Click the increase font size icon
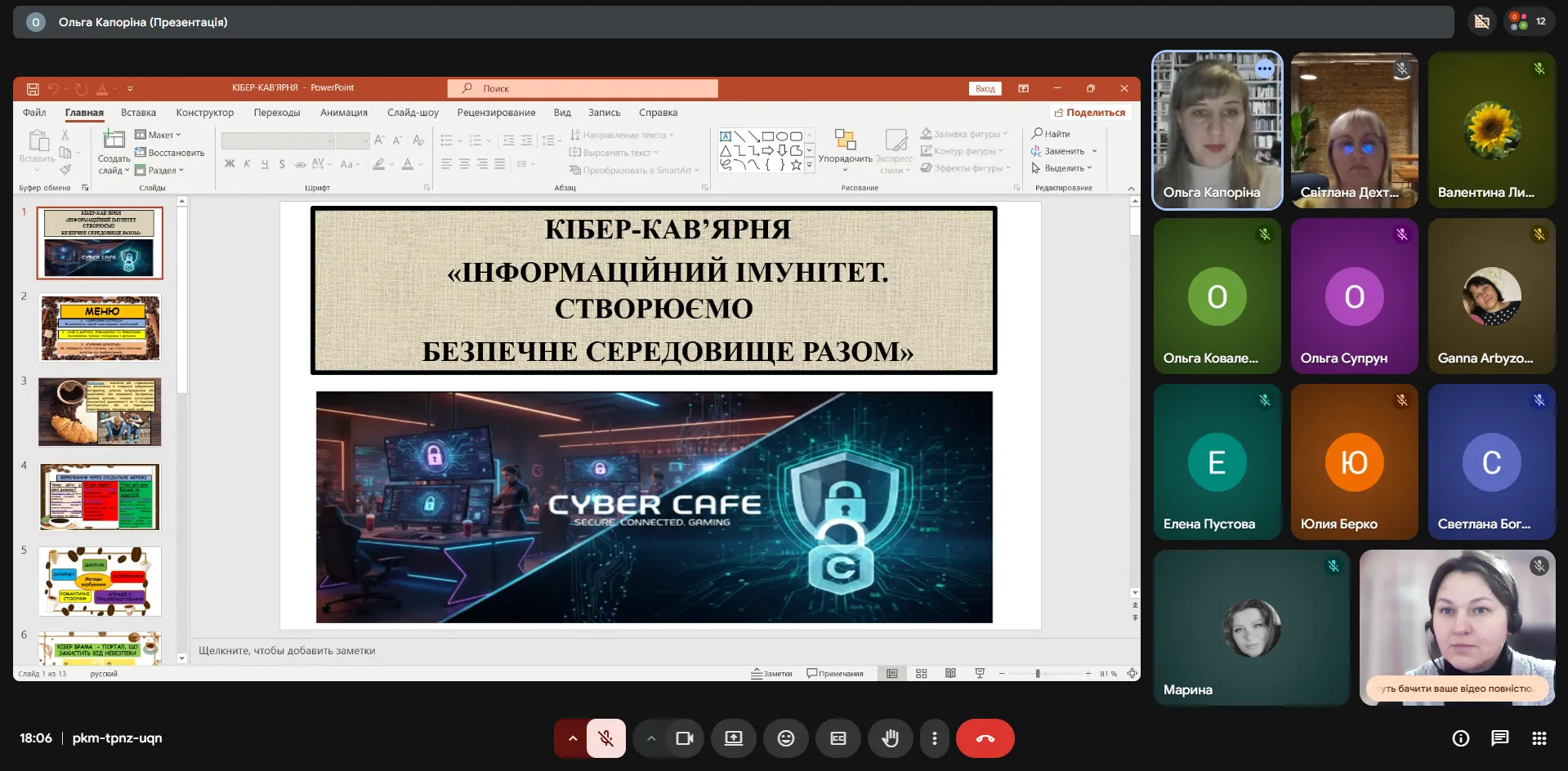 [379, 140]
